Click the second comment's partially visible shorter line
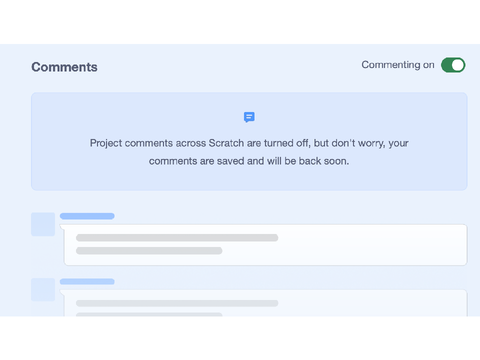 point(149,314)
